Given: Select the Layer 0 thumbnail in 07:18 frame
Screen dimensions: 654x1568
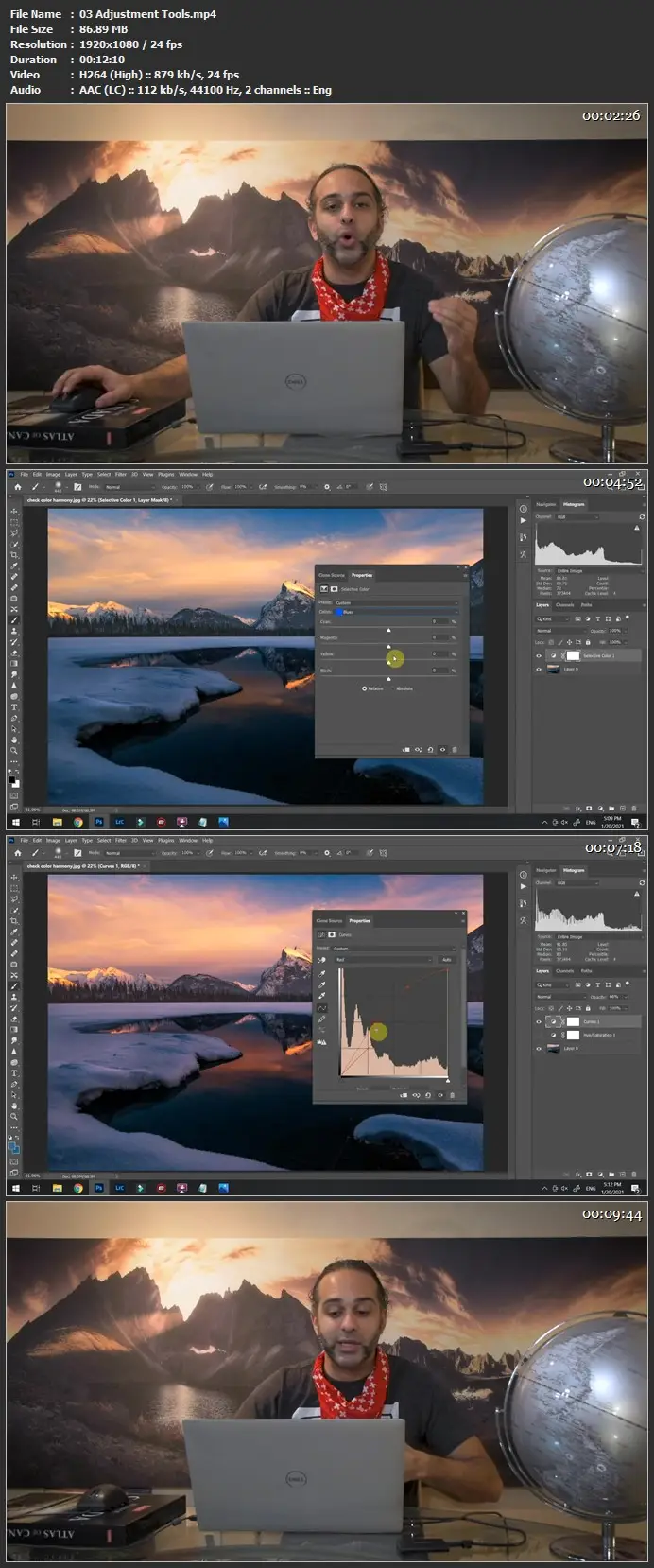Looking at the screenshot, I should coord(554,1048).
